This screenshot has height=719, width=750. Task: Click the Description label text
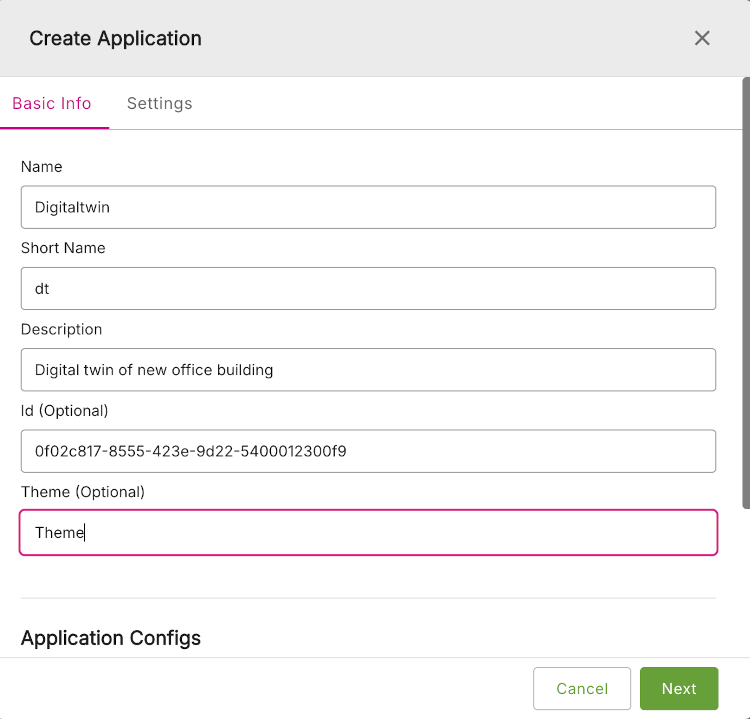pos(62,329)
